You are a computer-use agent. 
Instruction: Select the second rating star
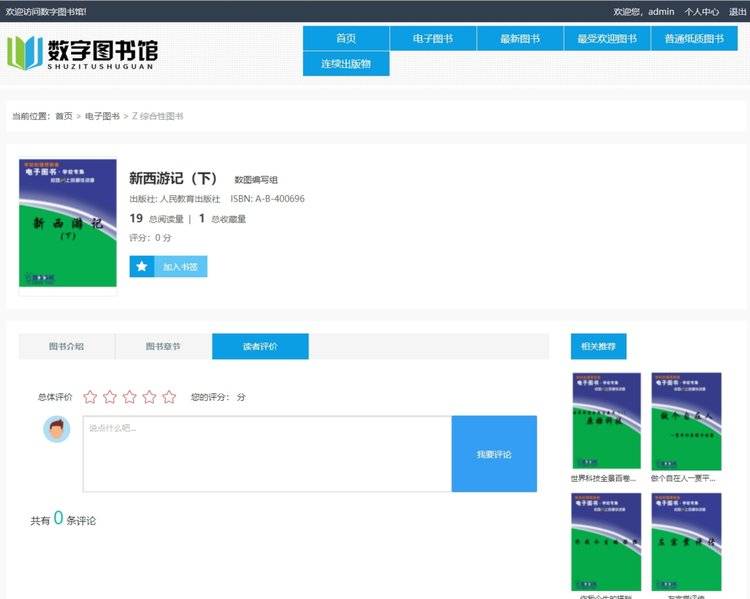(110, 397)
